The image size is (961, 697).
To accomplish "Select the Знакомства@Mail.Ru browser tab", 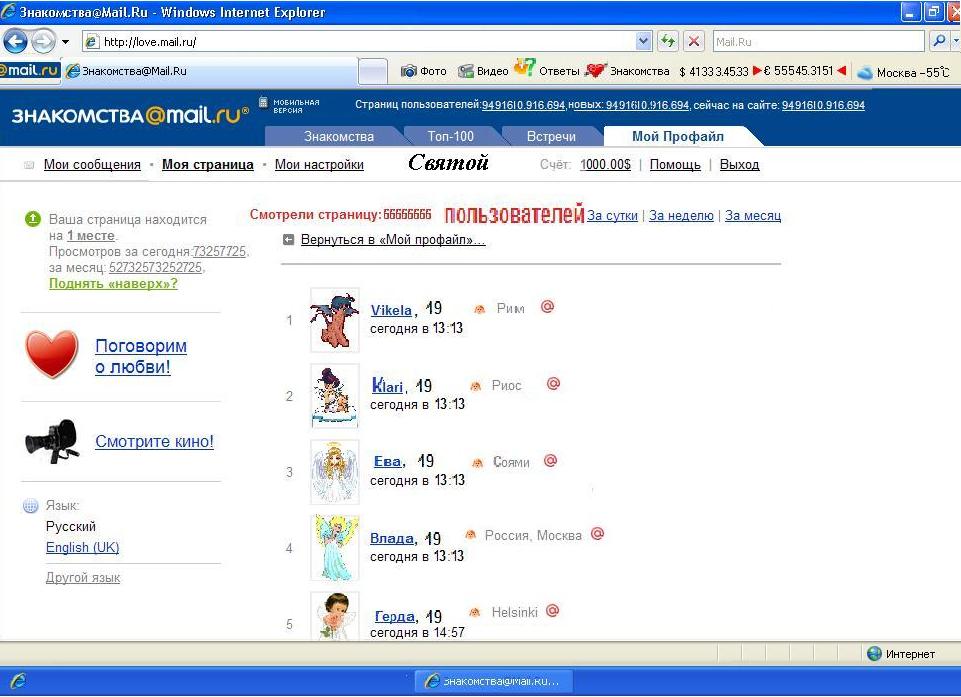I will click(210, 71).
